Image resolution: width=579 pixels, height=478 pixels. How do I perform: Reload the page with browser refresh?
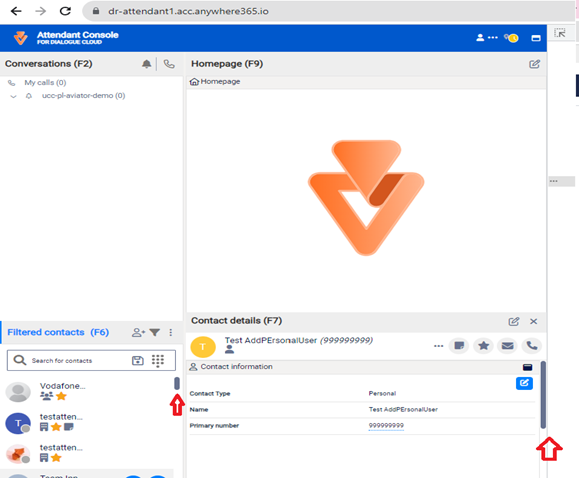coord(65,11)
